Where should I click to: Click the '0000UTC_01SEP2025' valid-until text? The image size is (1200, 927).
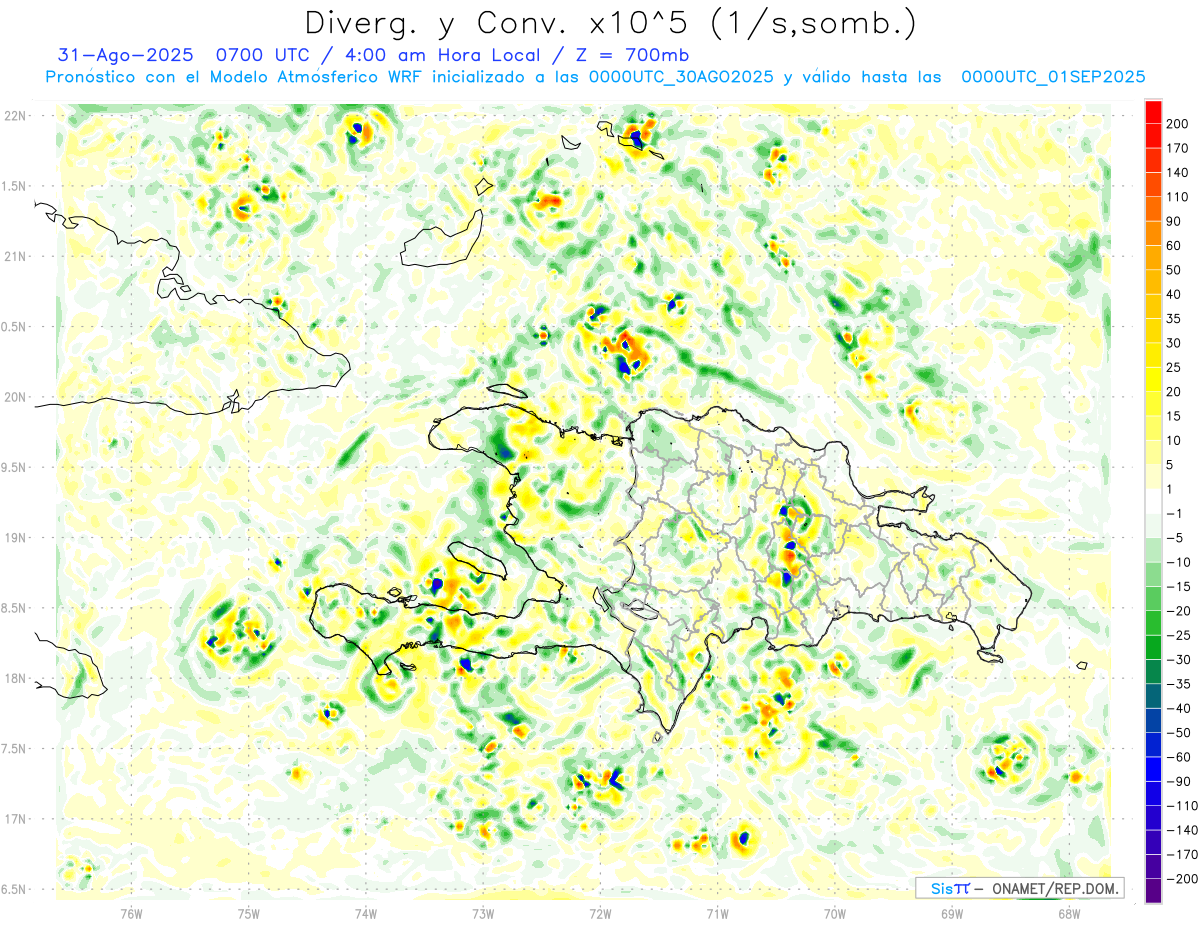point(1053,77)
